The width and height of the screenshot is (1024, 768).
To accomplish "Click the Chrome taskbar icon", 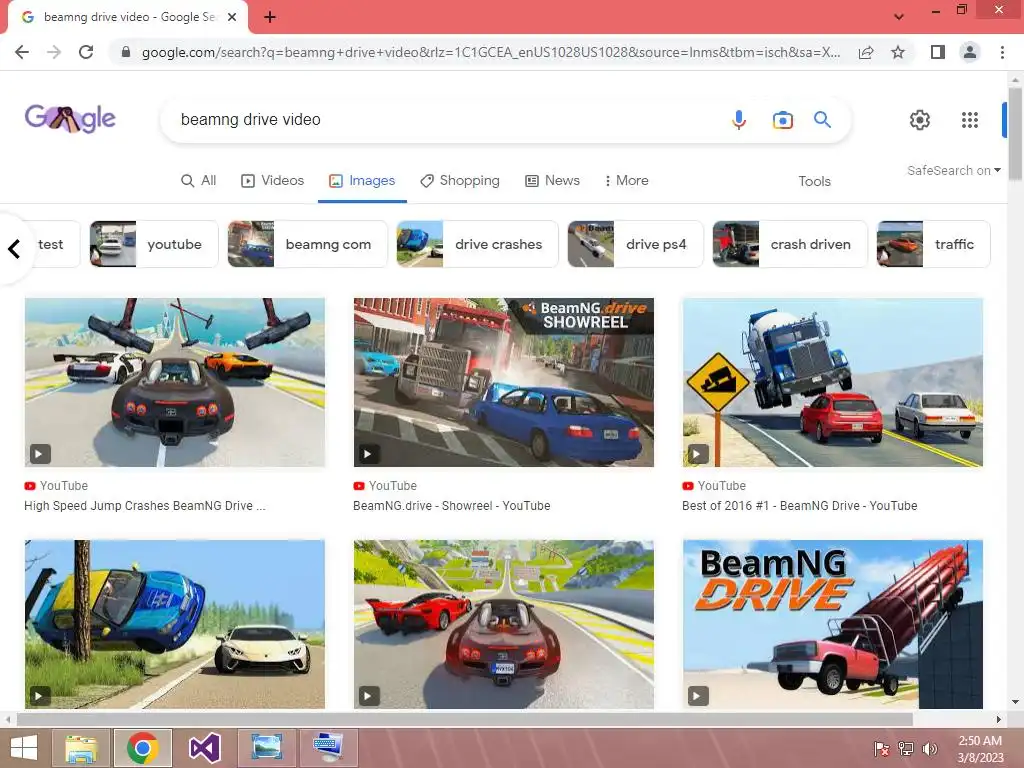I will [x=143, y=748].
